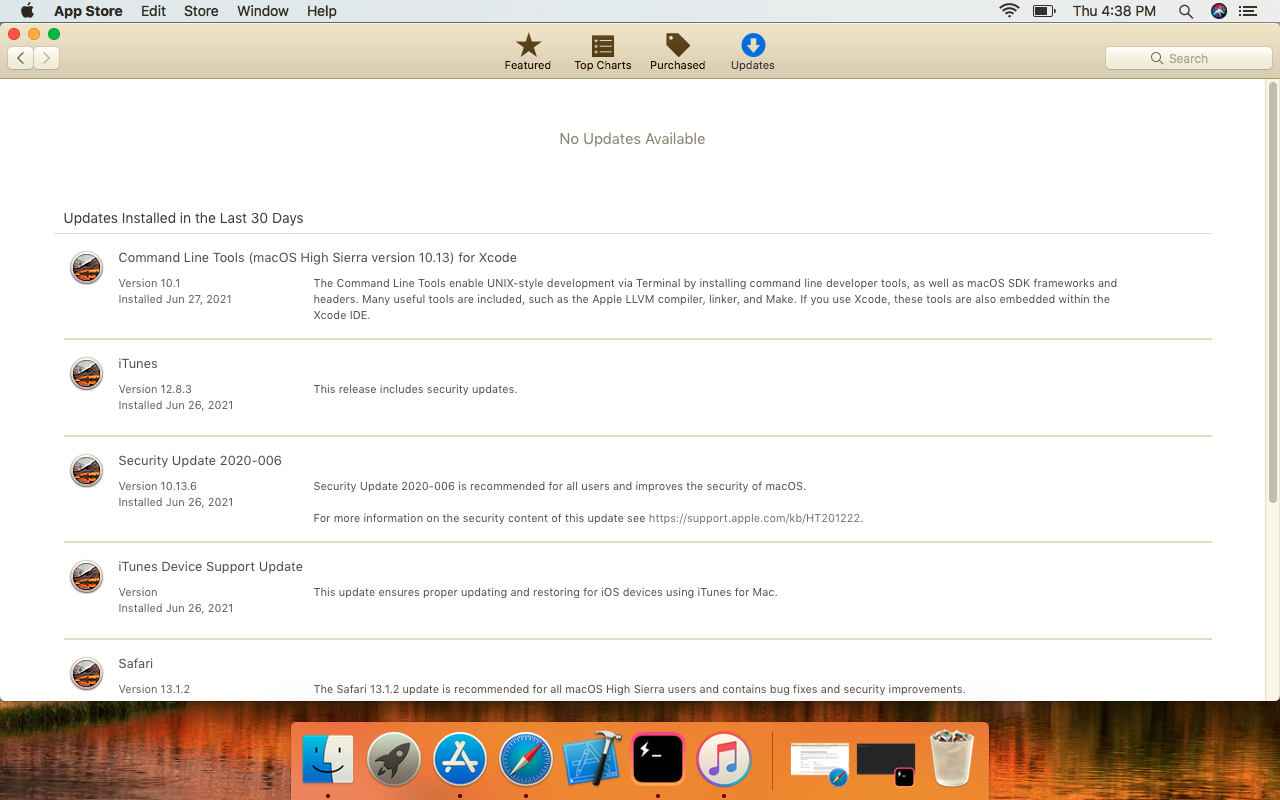Click the iOS devices updating and restoring description
1280x800 pixels.
click(545, 592)
